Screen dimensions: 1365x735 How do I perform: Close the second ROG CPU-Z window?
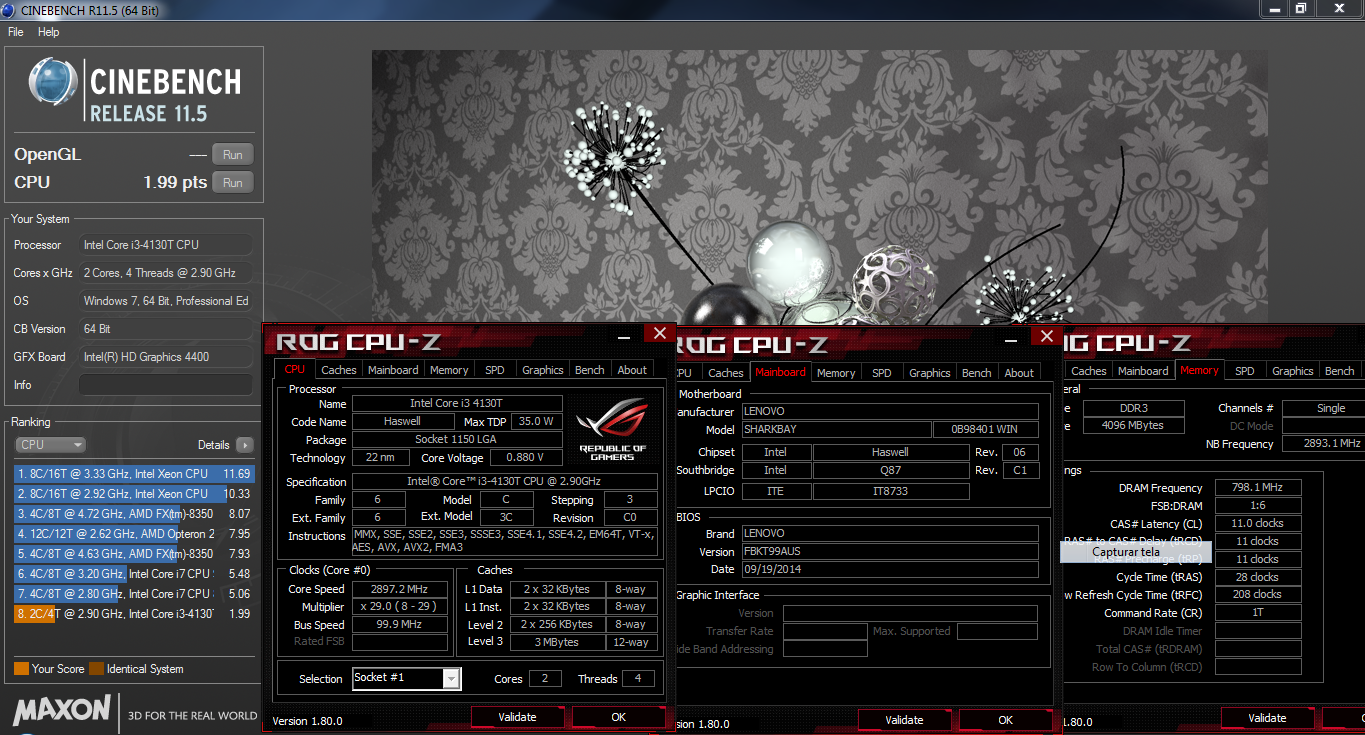click(x=1046, y=336)
